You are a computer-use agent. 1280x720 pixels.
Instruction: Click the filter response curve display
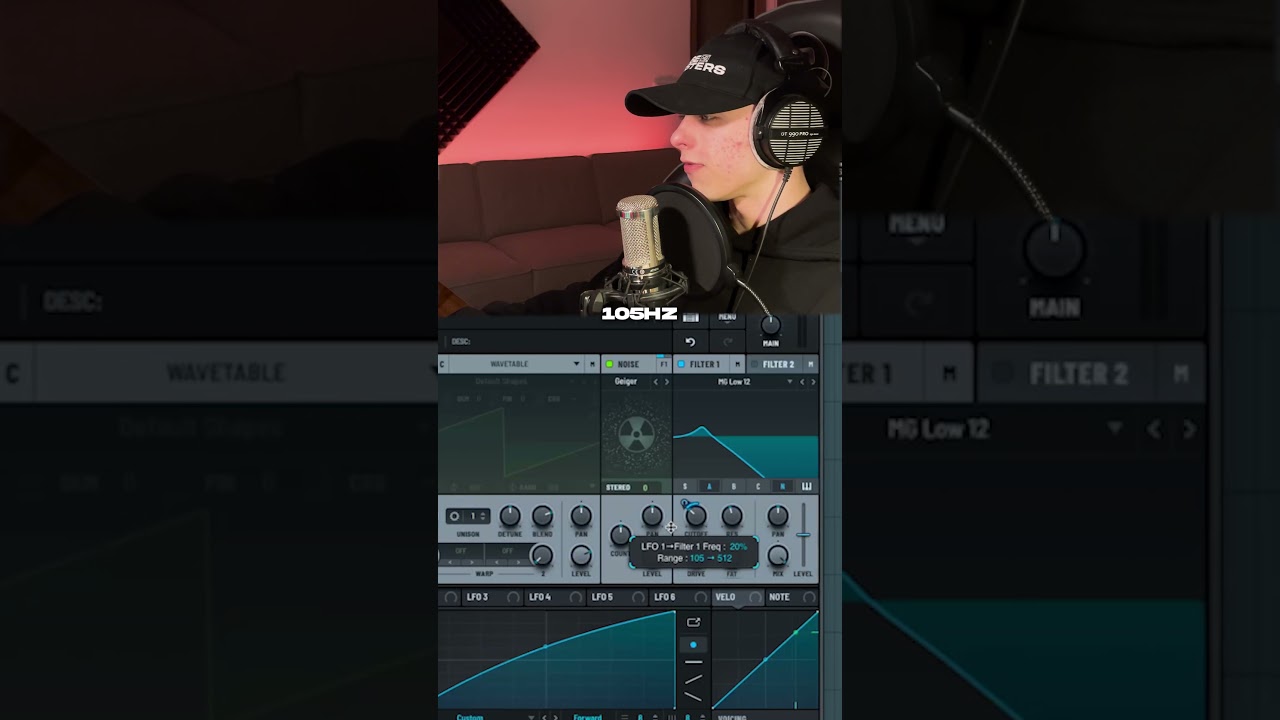746,434
